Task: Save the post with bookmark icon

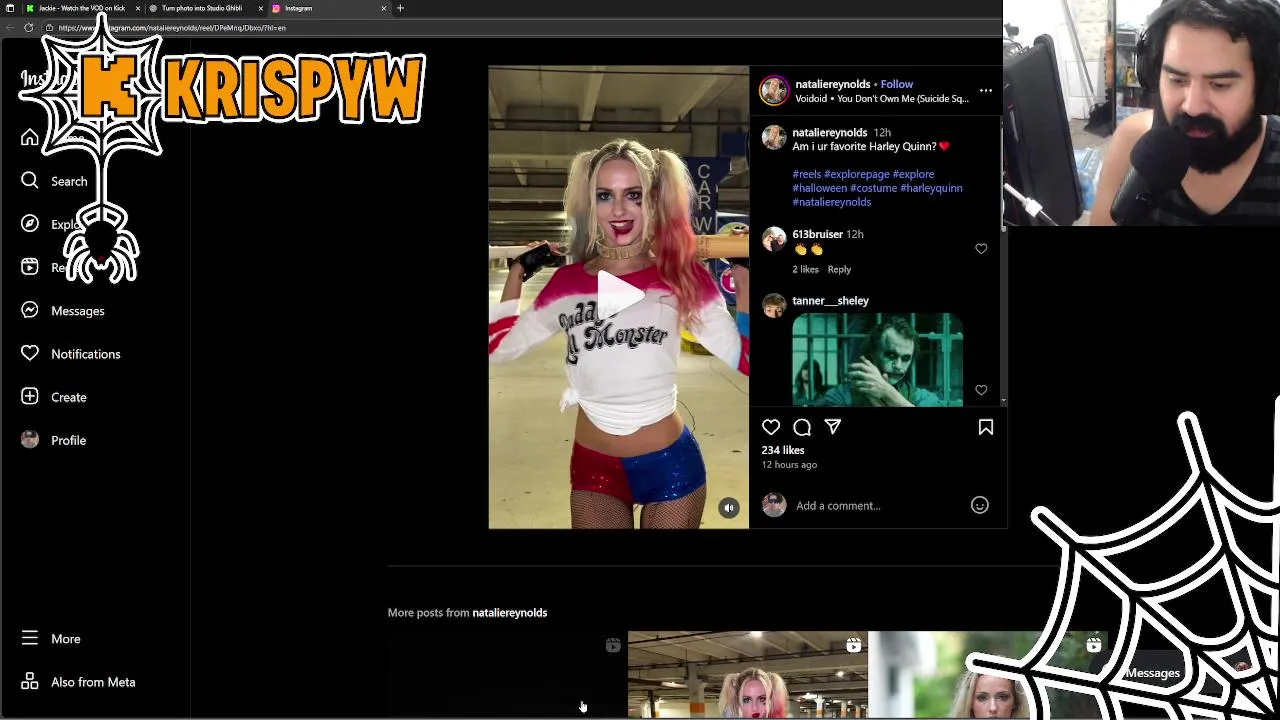Action: [985, 427]
